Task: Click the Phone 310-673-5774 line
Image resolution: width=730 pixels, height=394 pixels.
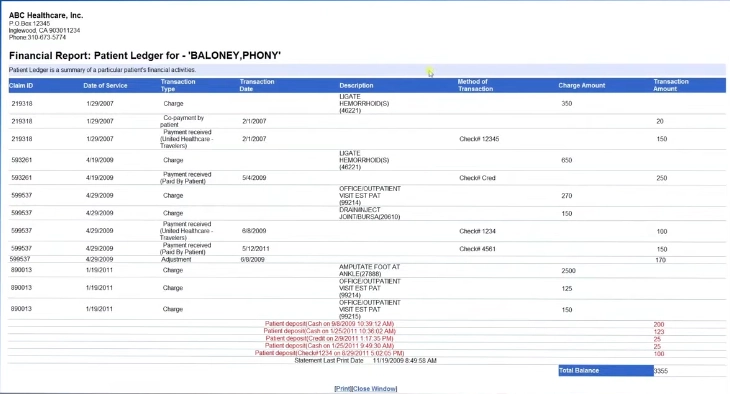Action: coord(37,37)
